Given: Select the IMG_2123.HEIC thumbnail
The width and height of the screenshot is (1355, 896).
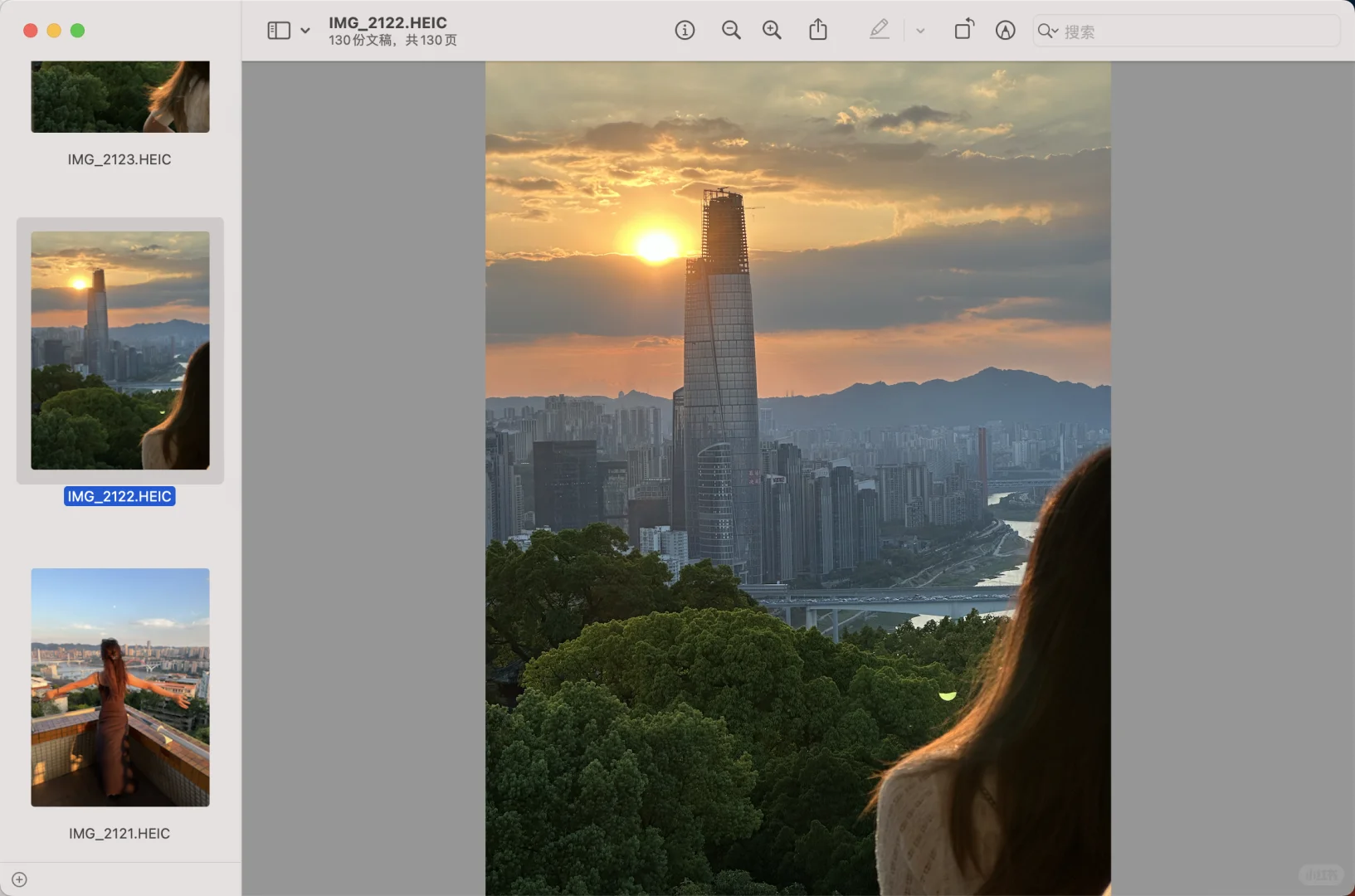Looking at the screenshot, I should pyautogui.click(x=120, y=96).
